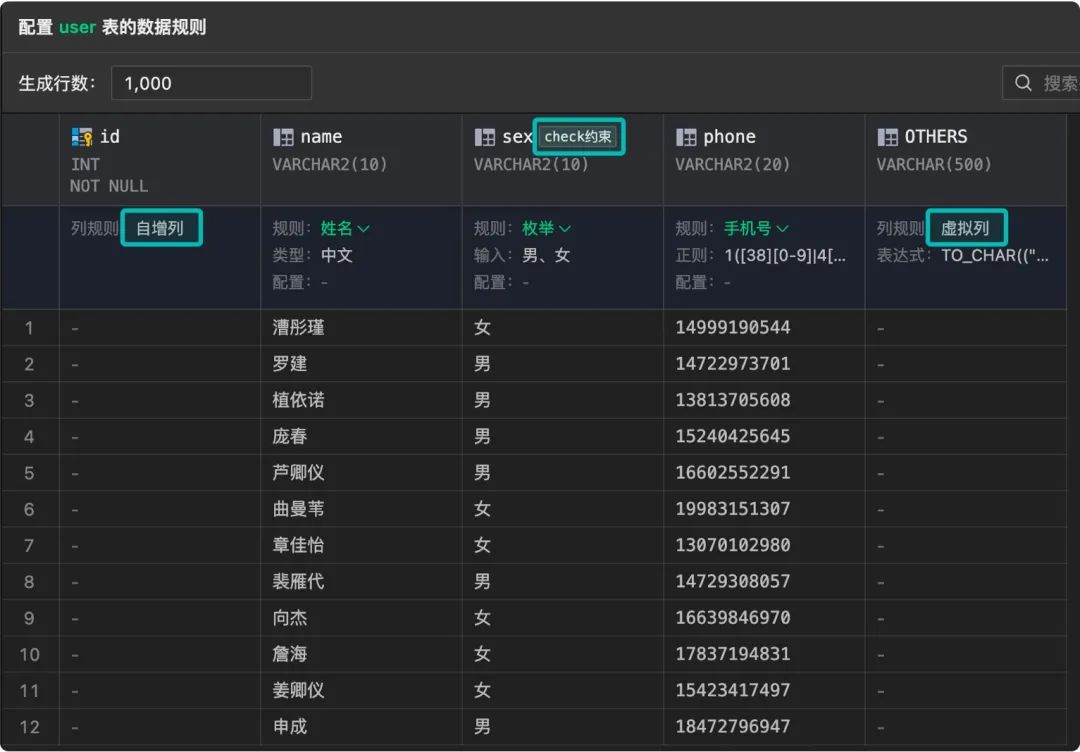
Task: Click phone number 14722973701
Action: (733, 364)
